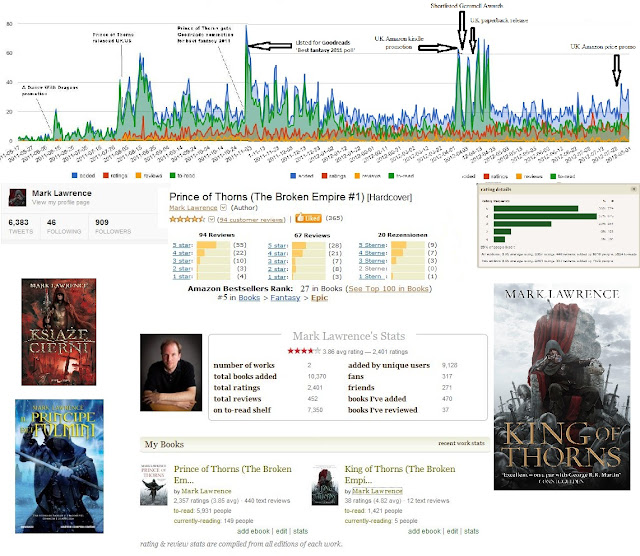Click Mark Lawrence Twitter avatar image
This screenshot has width=640, height=556.
(18, 198)
